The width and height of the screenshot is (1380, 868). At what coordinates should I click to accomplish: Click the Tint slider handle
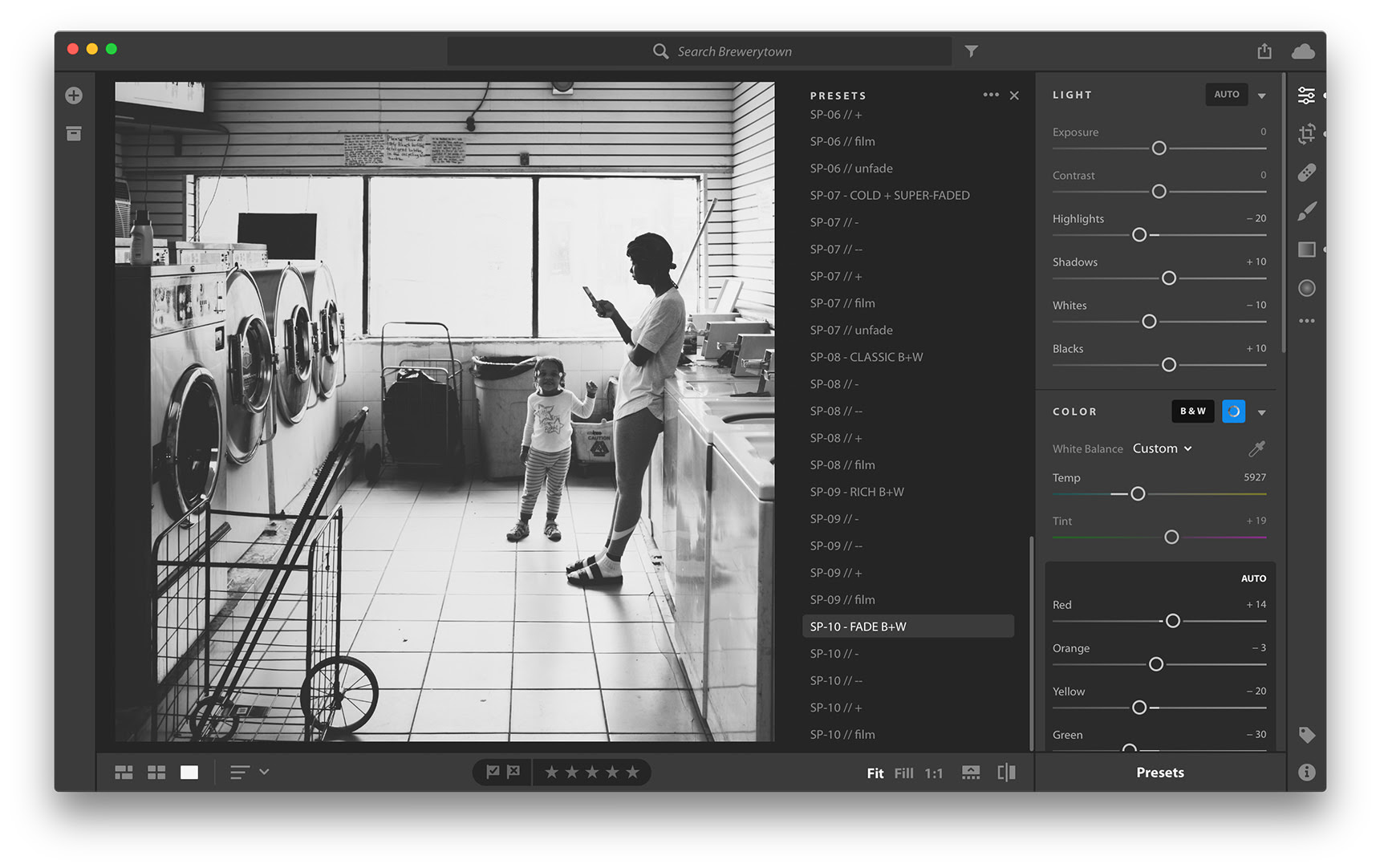(1171, 537)
